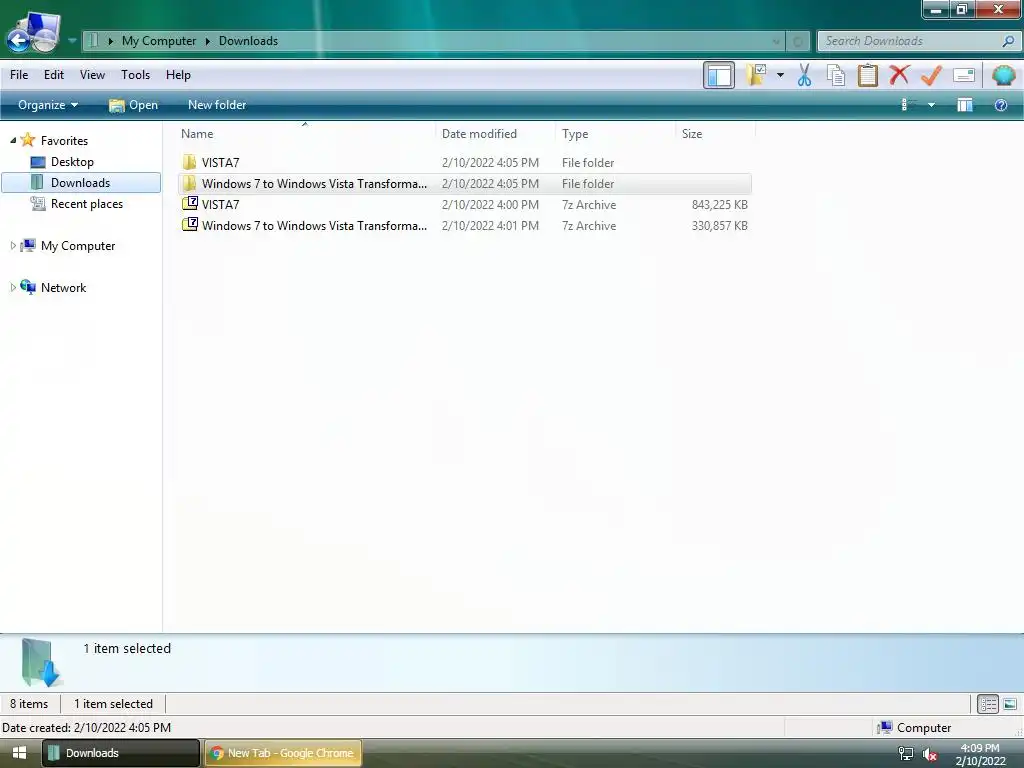Viewport: 1024px width, 768px height.
Task: Open the Help menu
Action: click(x=178, y=74)
